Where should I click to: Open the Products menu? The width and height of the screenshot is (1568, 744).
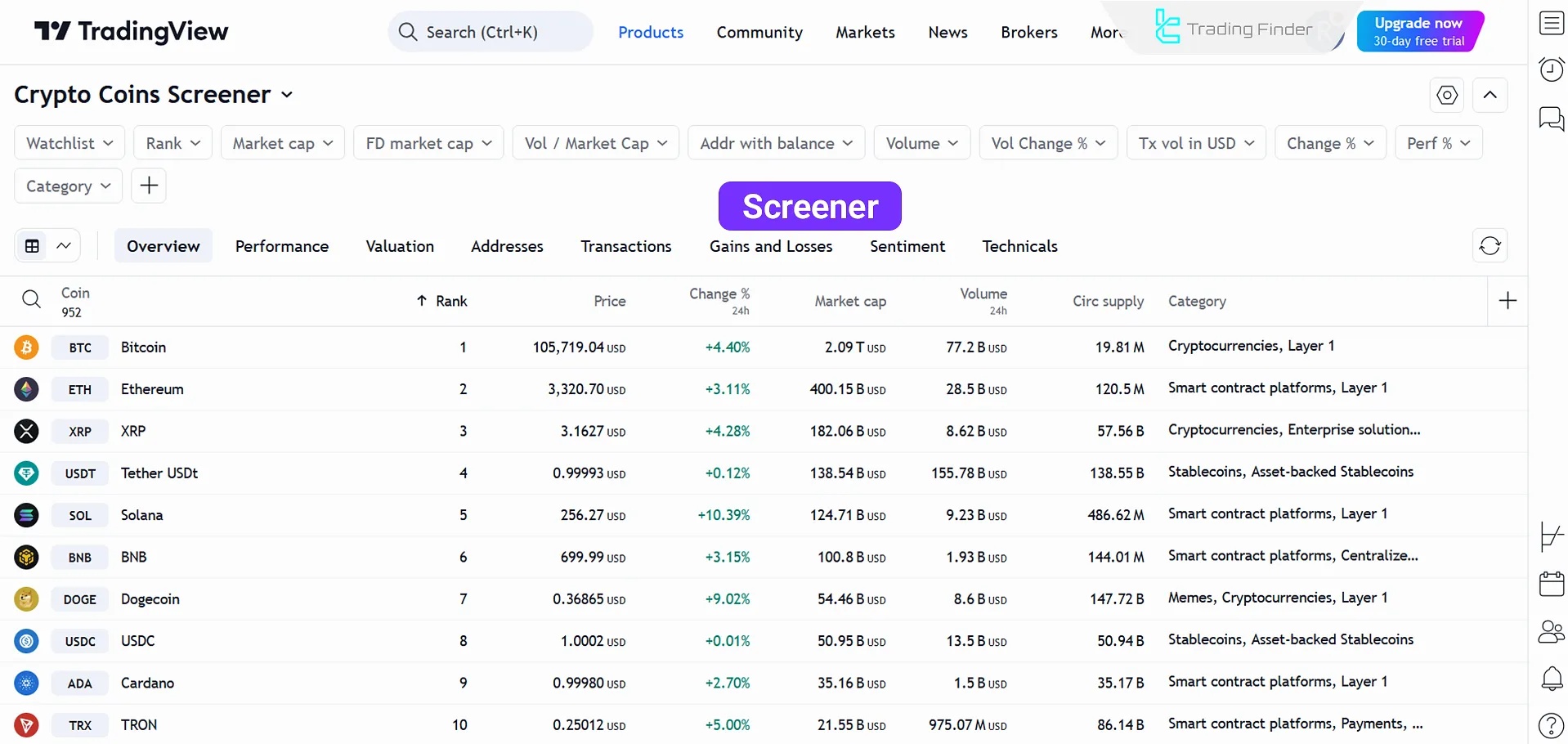[x=651, y=32]
